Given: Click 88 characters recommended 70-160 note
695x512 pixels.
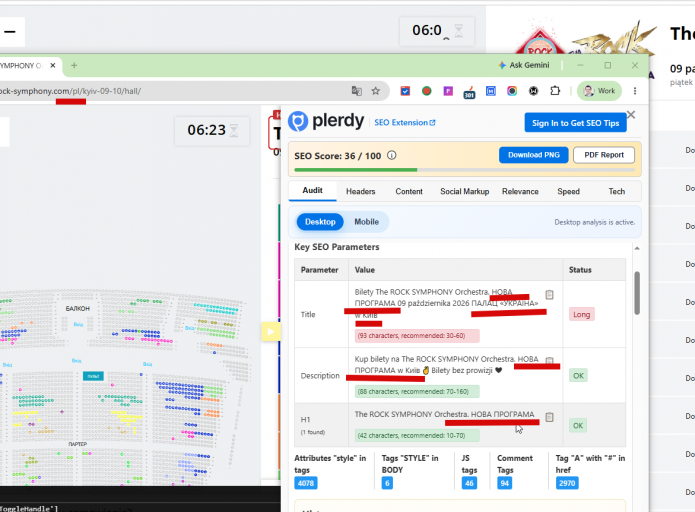Looking at the screenshot, I should pyautogui.click(x=417, y=391).
